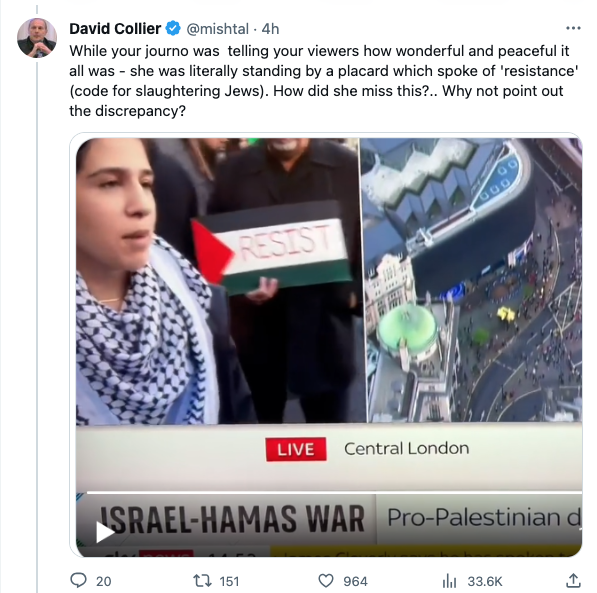Toggle the like heart icon

pos(326,581)
